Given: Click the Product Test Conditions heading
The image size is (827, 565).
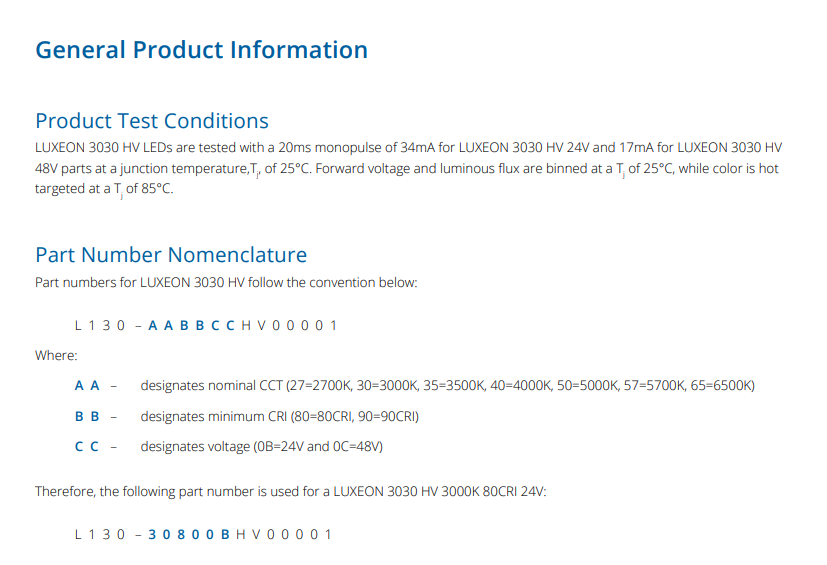Looking at the screenshot, I should point(152,121).
